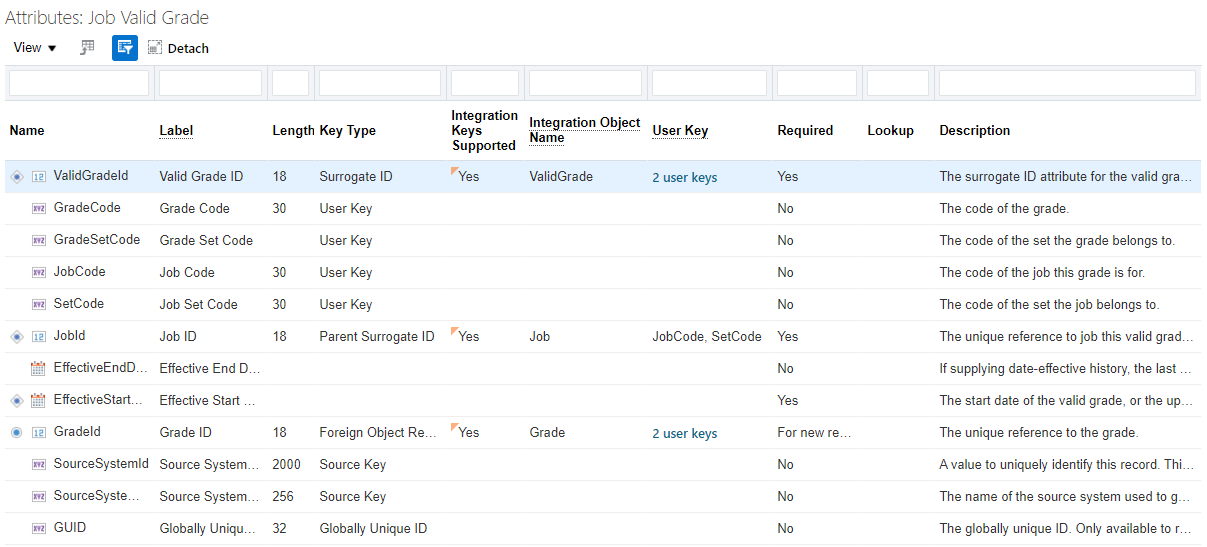
Task: Click the text type icon beside GUID
Action: point(39,529)
